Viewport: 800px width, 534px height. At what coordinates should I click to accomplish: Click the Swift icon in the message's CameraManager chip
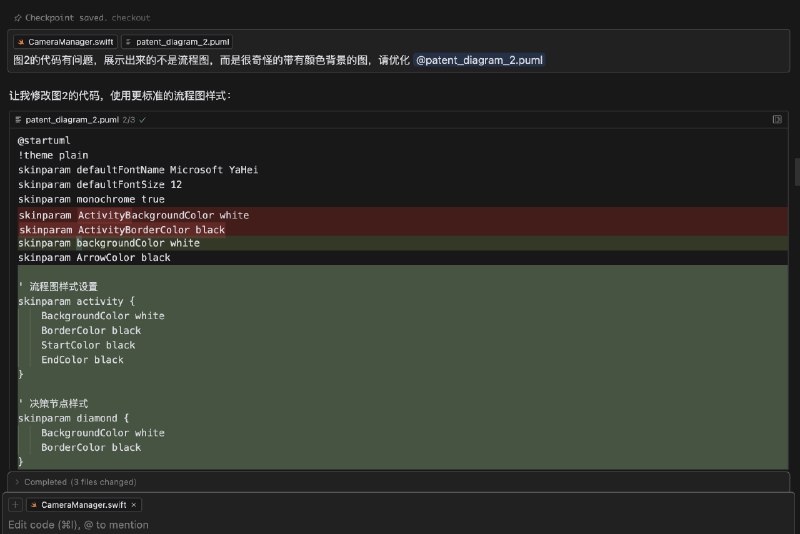21,42
